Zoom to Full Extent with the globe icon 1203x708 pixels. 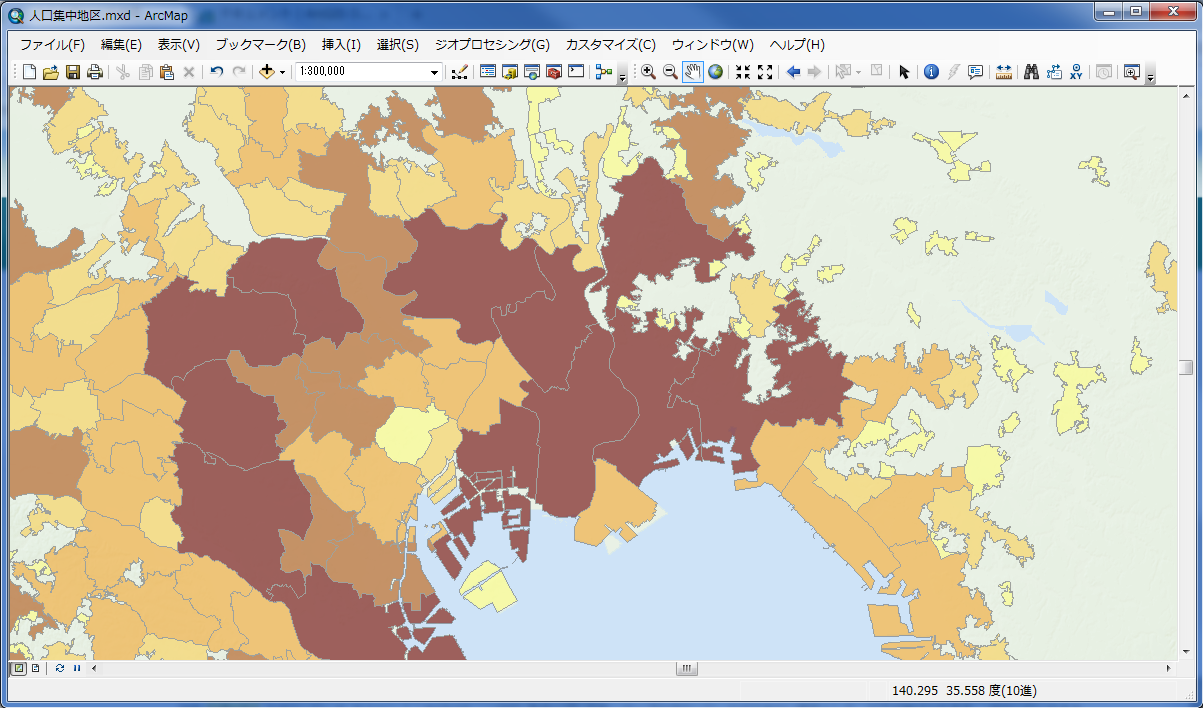click(716, 71)
